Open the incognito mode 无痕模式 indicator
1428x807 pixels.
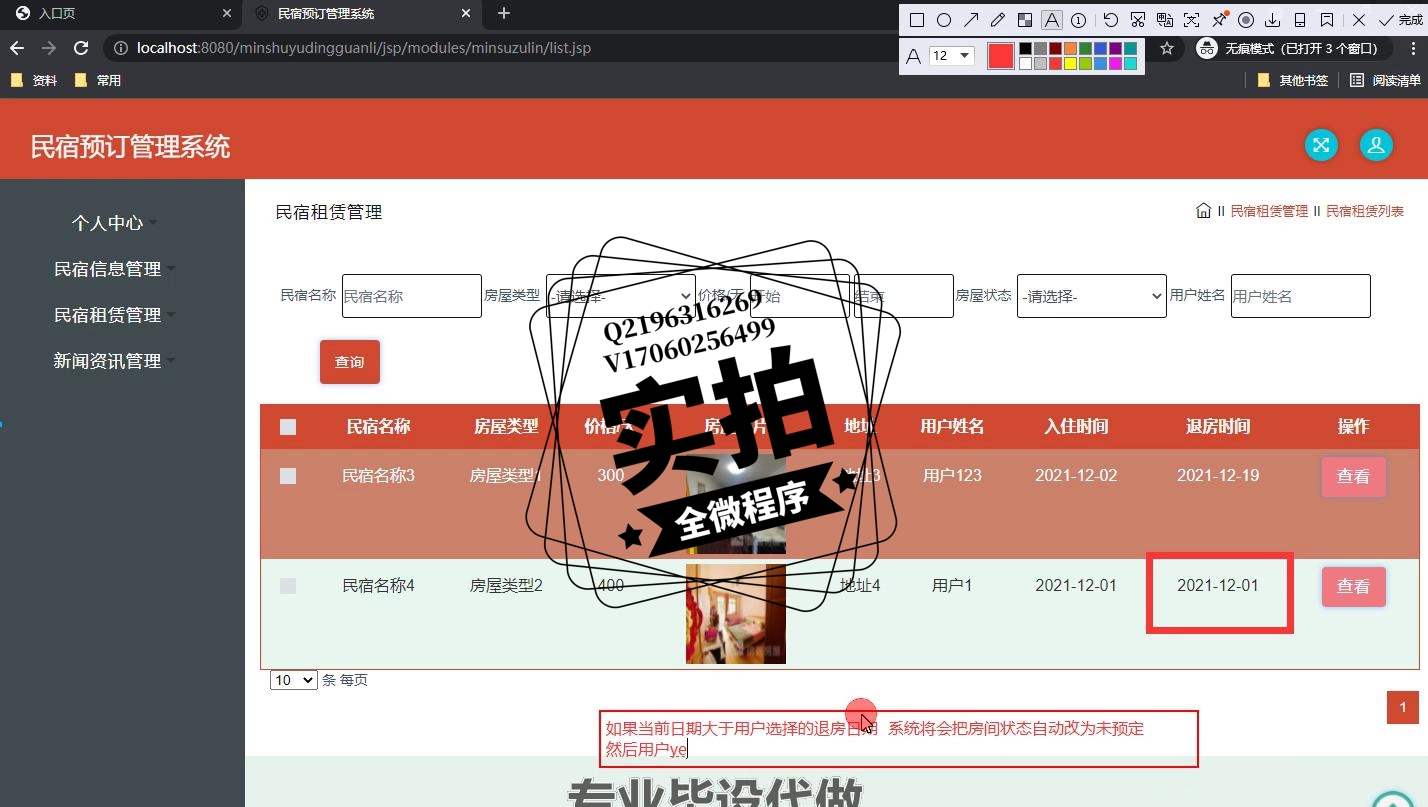pos(1292,48)
